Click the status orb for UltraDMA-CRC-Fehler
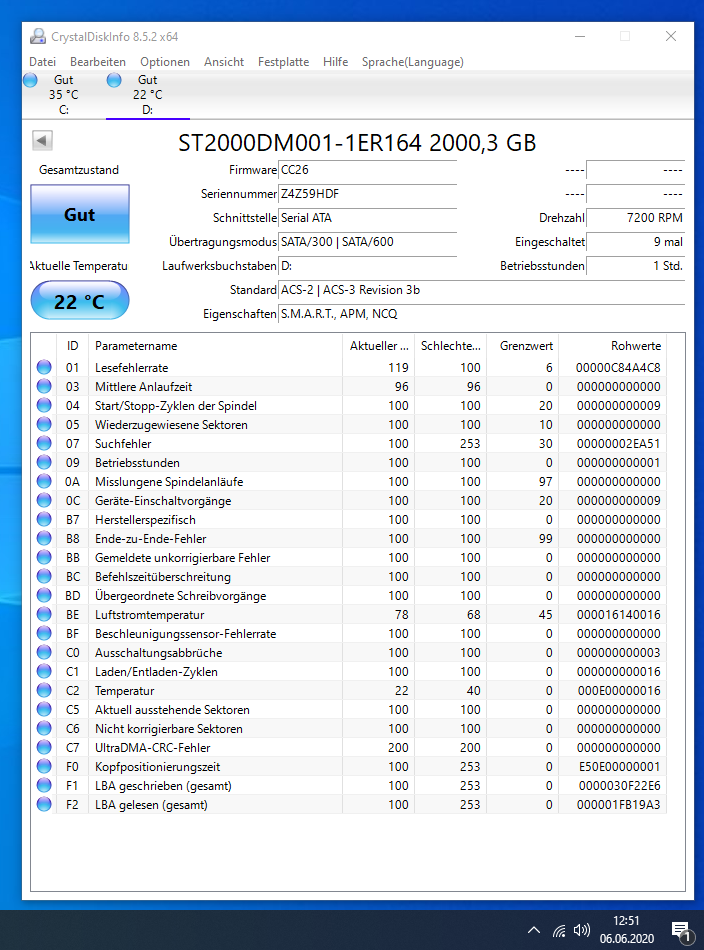 pyautogui.click(x=44, y=747)
